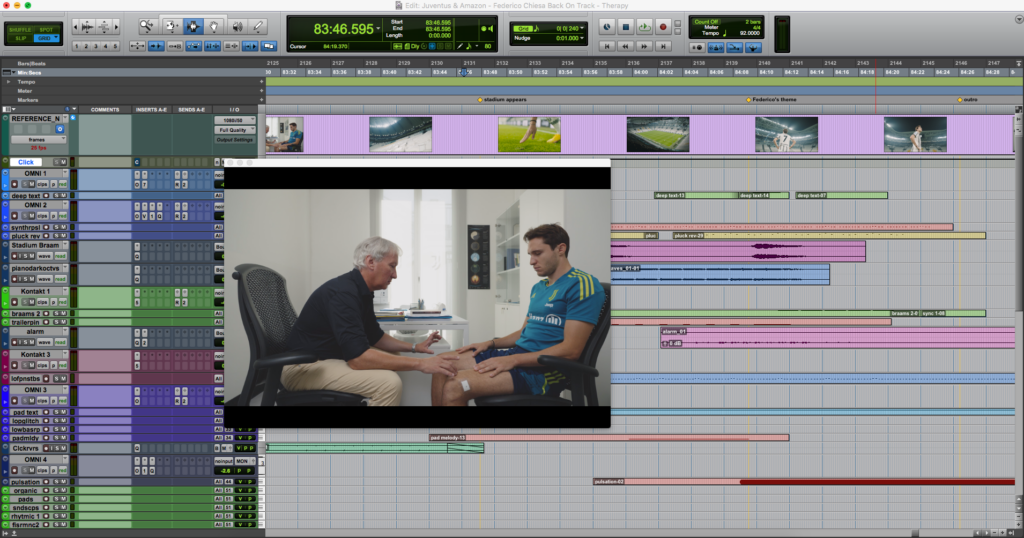This screenshot has width=1024, height=538.
Task: Enable Slip edit mode
Action: (x=20, y=39)
